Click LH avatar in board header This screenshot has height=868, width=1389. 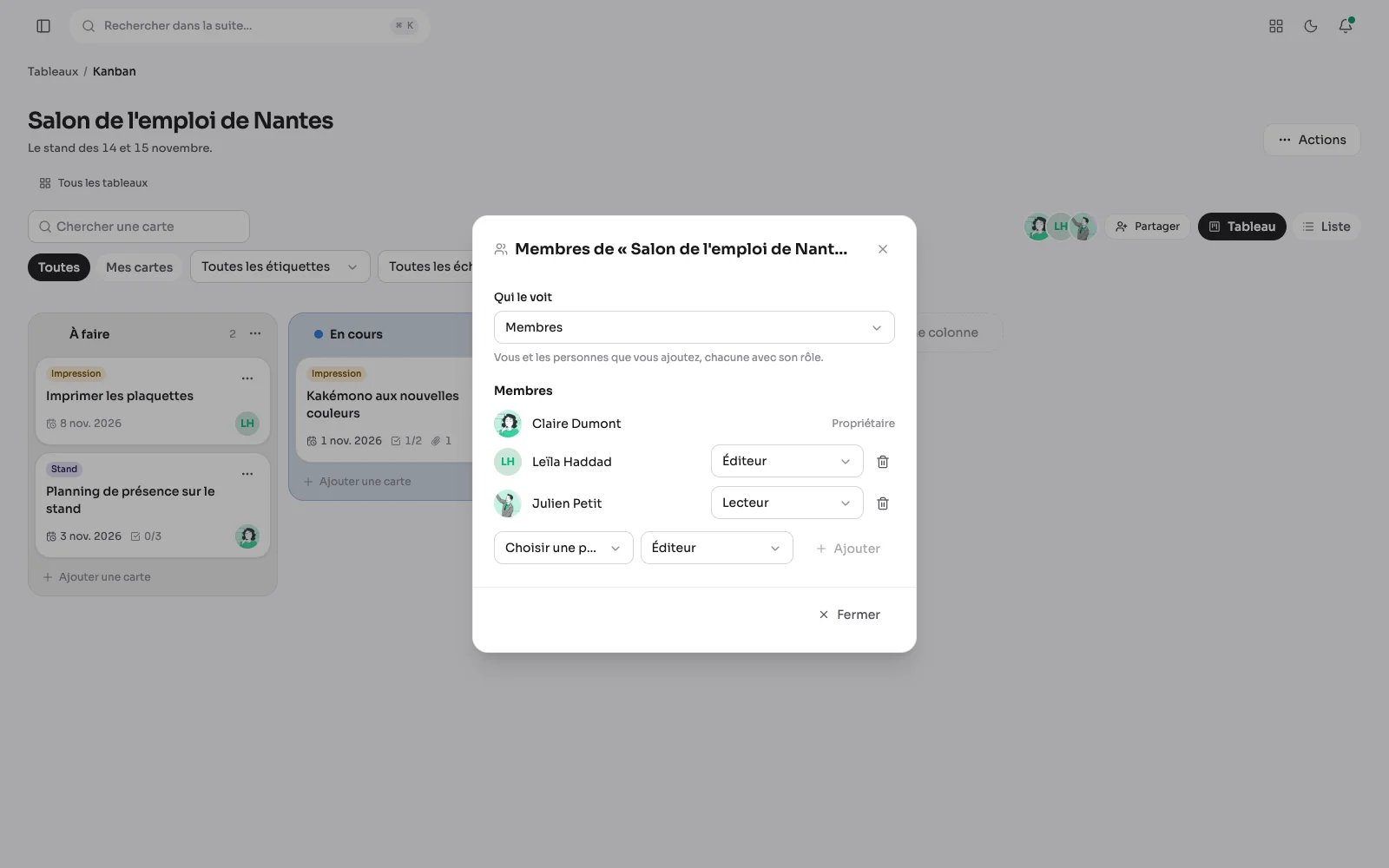pyautogui.click(x=1061, y=227)
